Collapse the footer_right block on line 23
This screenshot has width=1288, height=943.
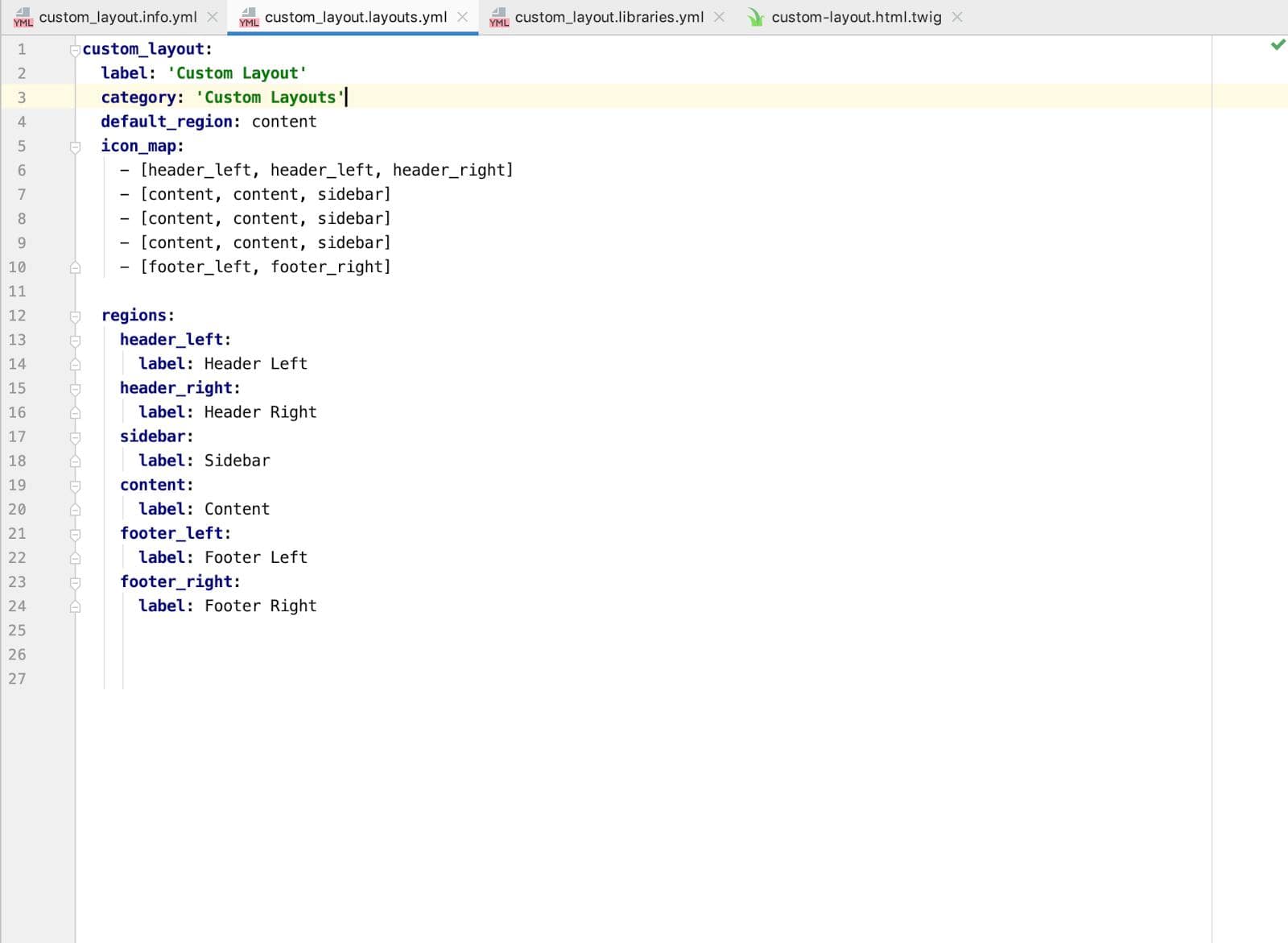75,582
